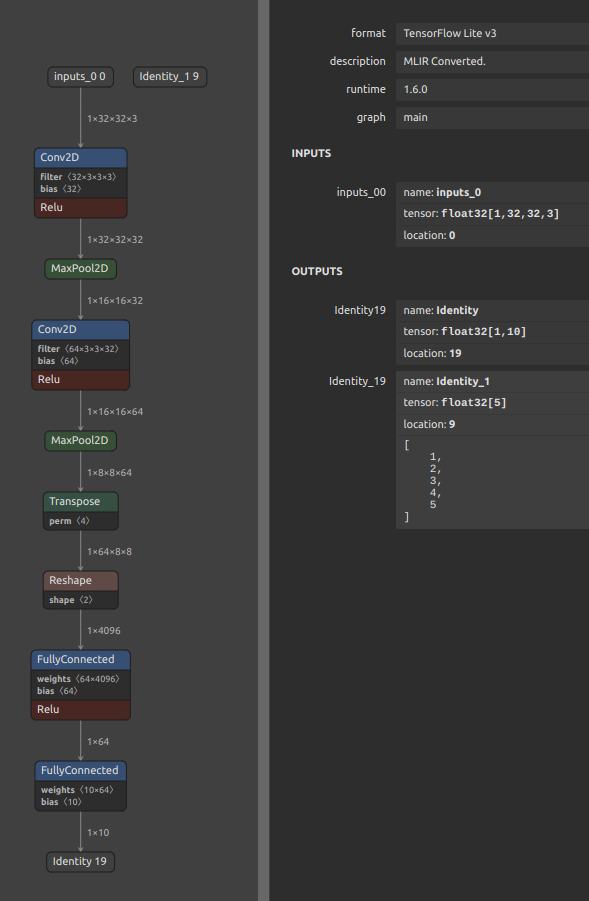Click the runtime field 1.6.0

click(x=492, y=89)
